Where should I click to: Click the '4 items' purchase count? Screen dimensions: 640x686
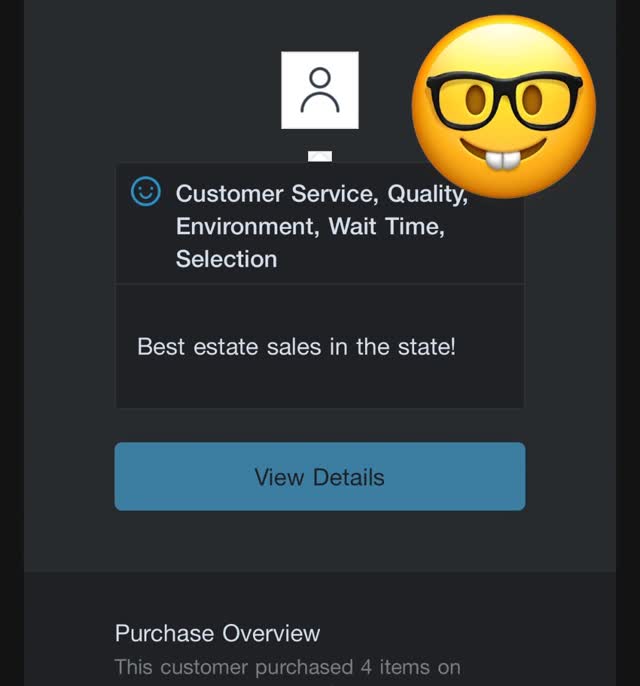pyautogui.click(x=395, y=668)
